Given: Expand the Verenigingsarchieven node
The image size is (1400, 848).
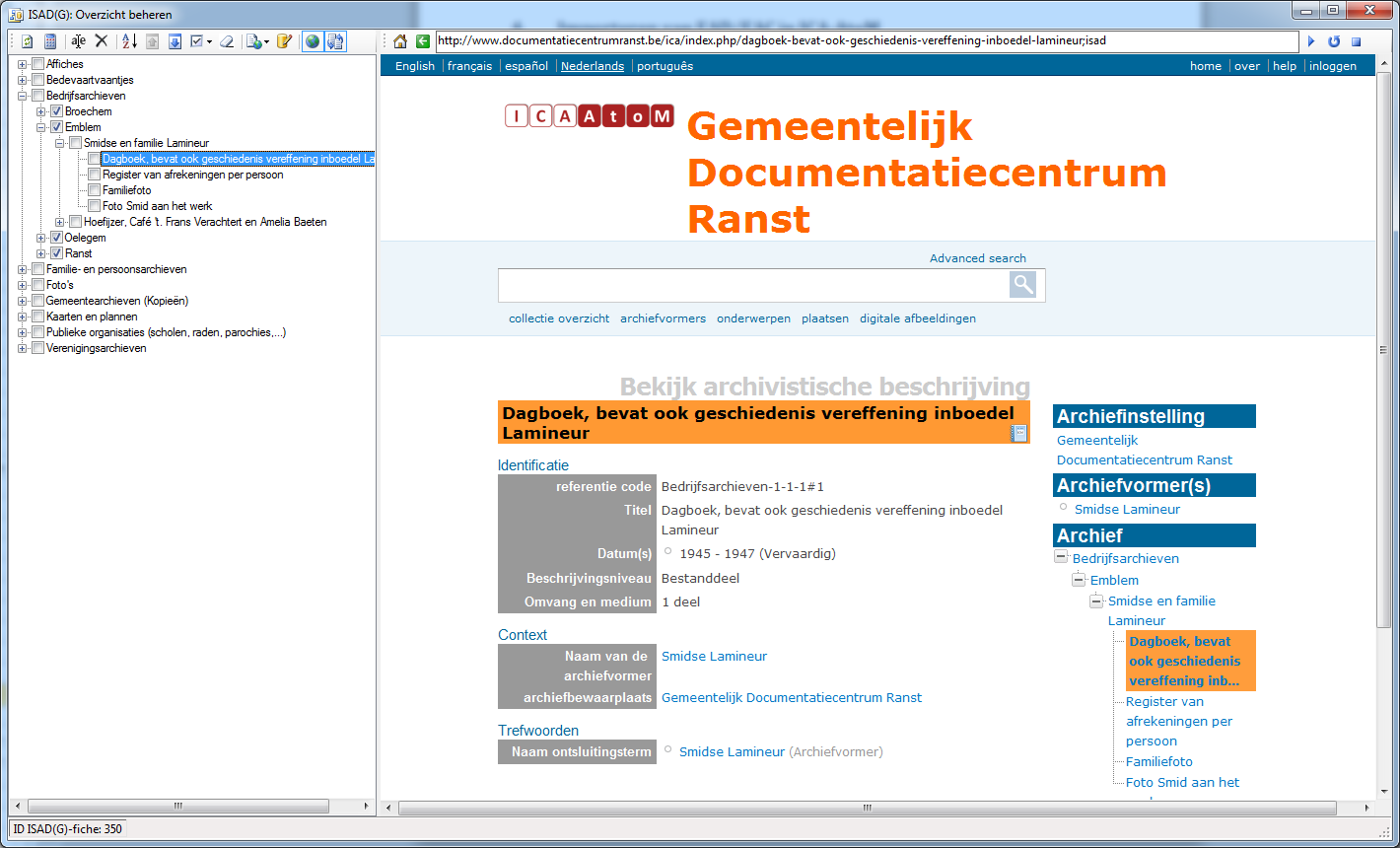Looking at the screenshot, I should [23, 348].
